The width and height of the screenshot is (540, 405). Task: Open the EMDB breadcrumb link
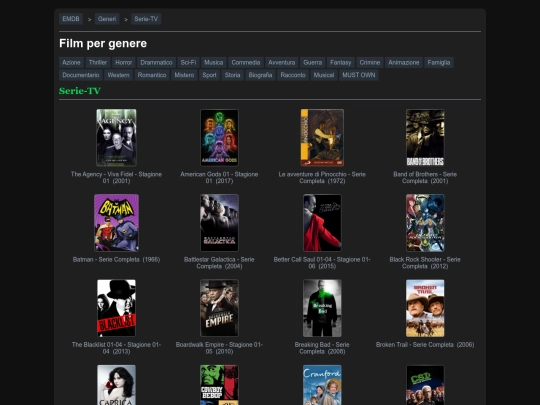71,19
